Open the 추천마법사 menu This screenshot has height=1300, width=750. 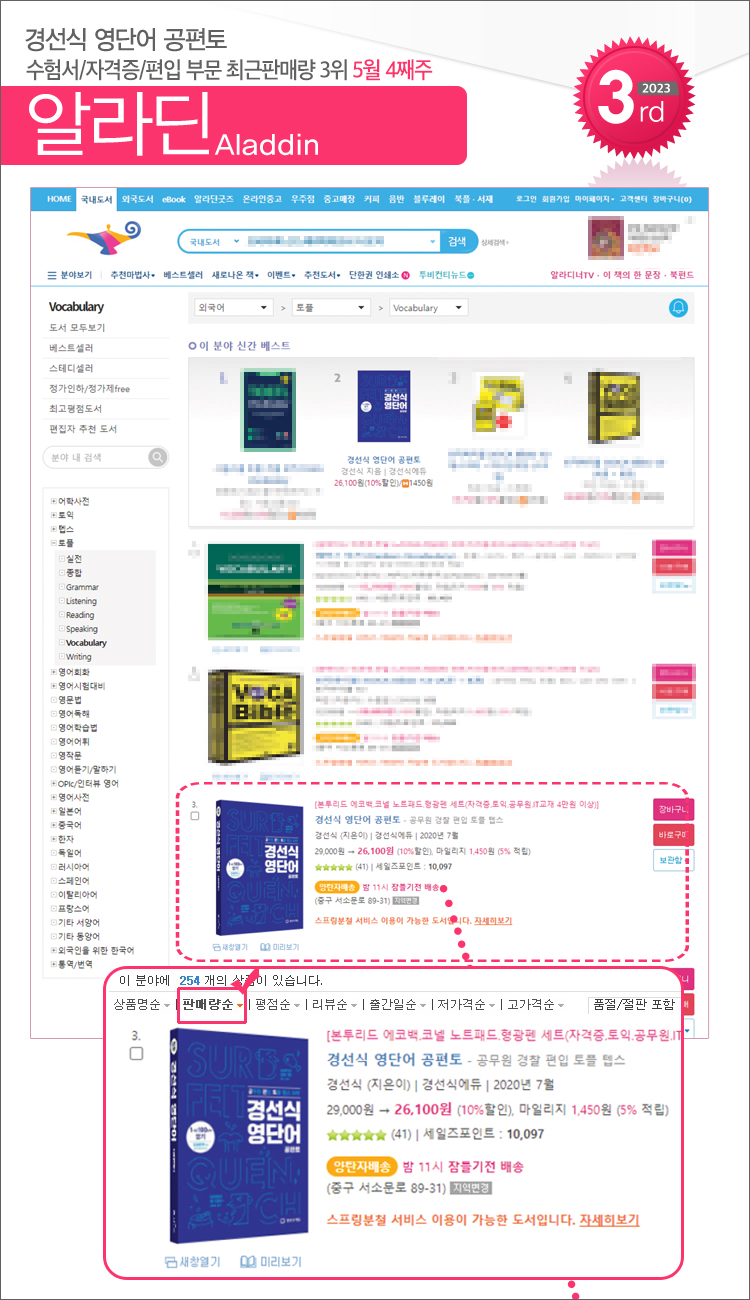point(132,275)
